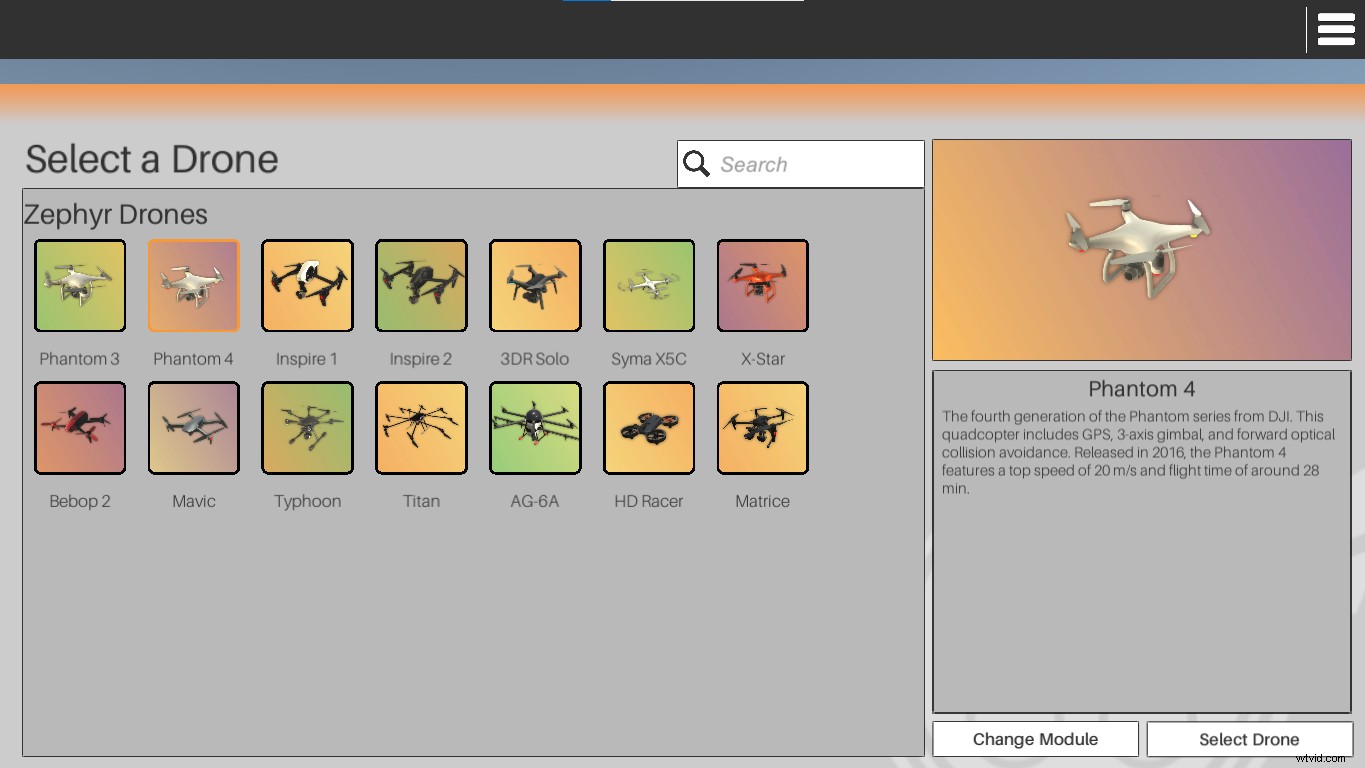The image size is (1365, 768).
Task: Select the Inspire 1 drone icon
Action: (307, 285)
